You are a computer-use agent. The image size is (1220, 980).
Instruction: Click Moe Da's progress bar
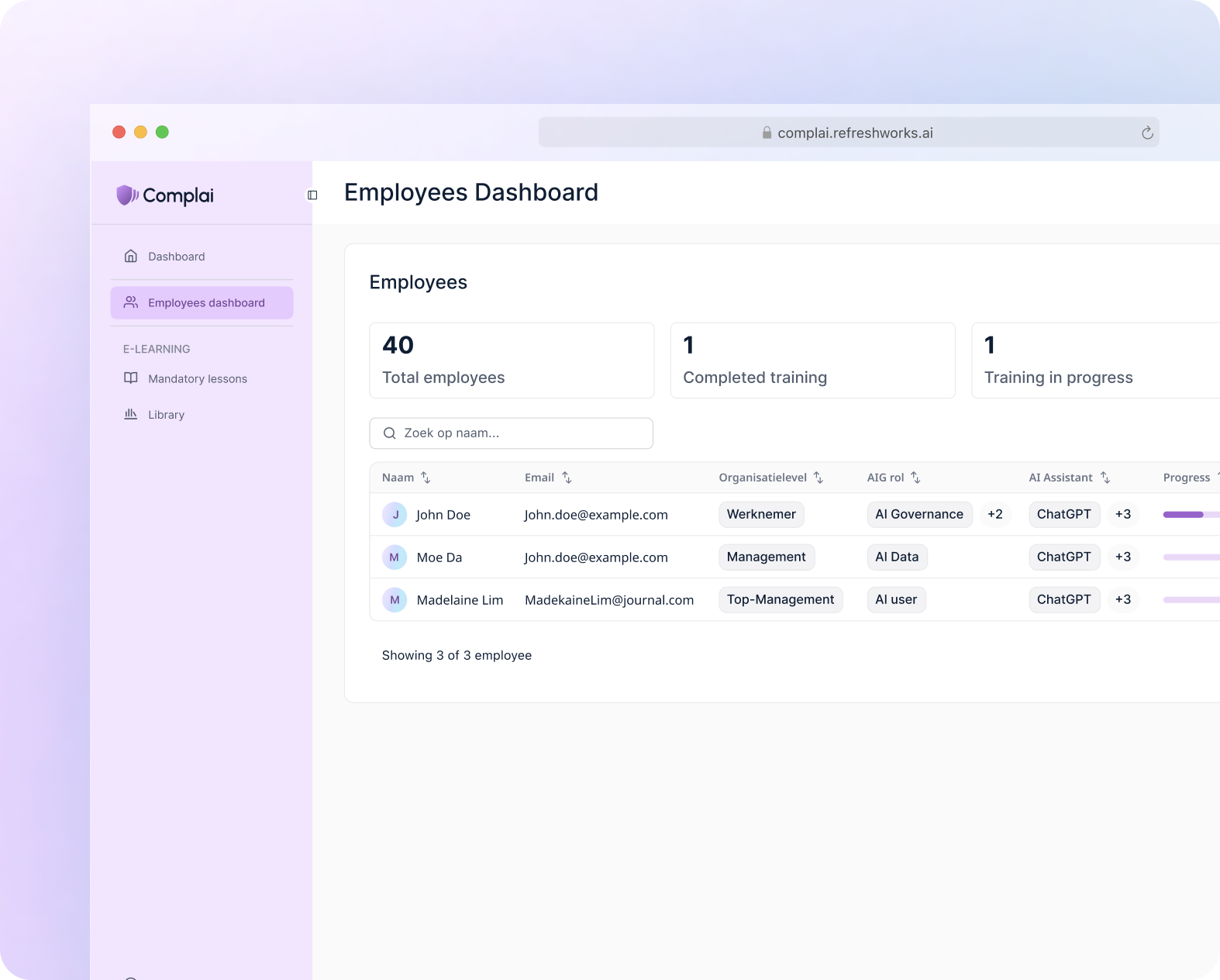(1191, 557)
